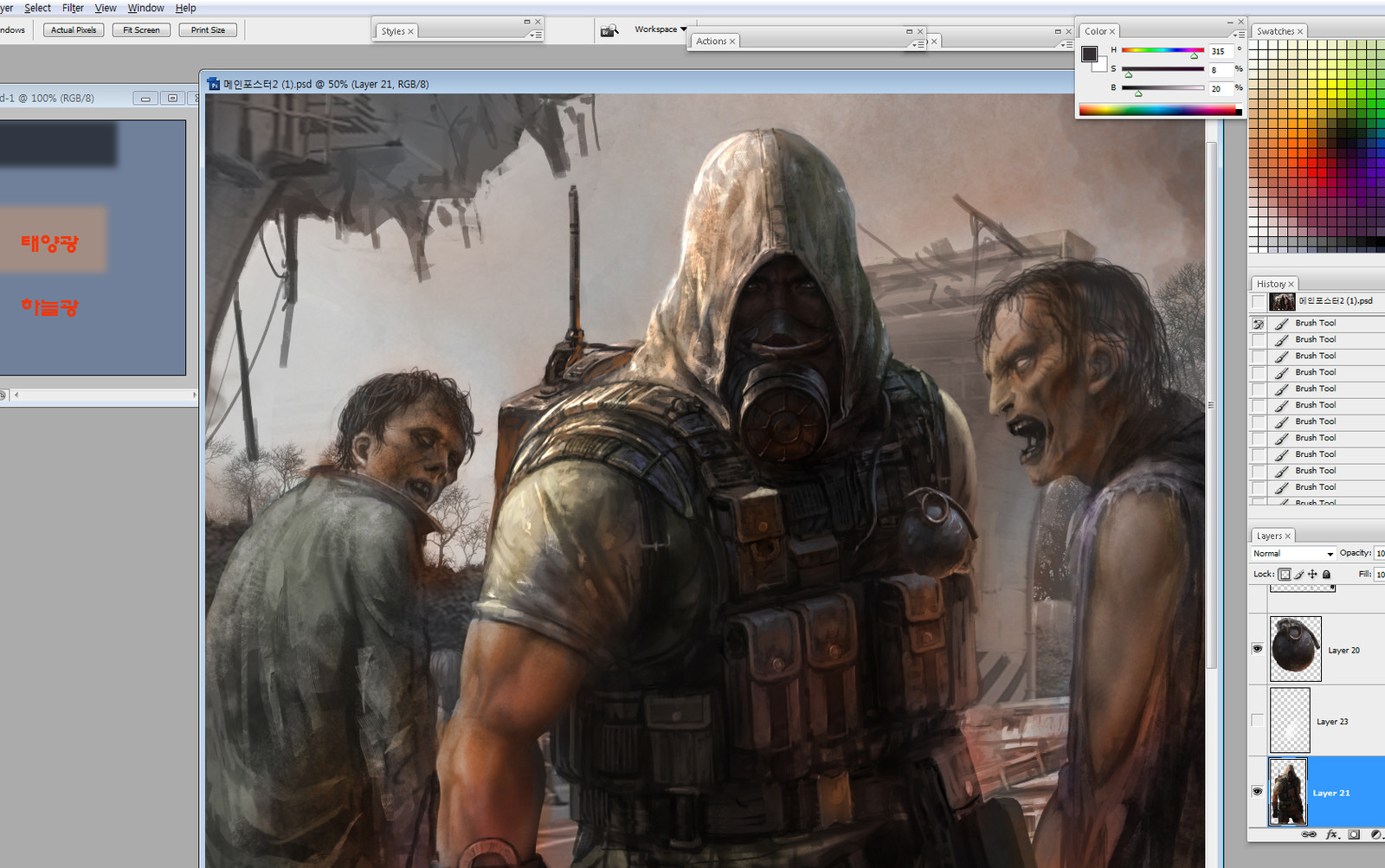Click the history brush source icon on first Brush Tool
This screenshot has height=868, width=1385.
click(1259, 324)
